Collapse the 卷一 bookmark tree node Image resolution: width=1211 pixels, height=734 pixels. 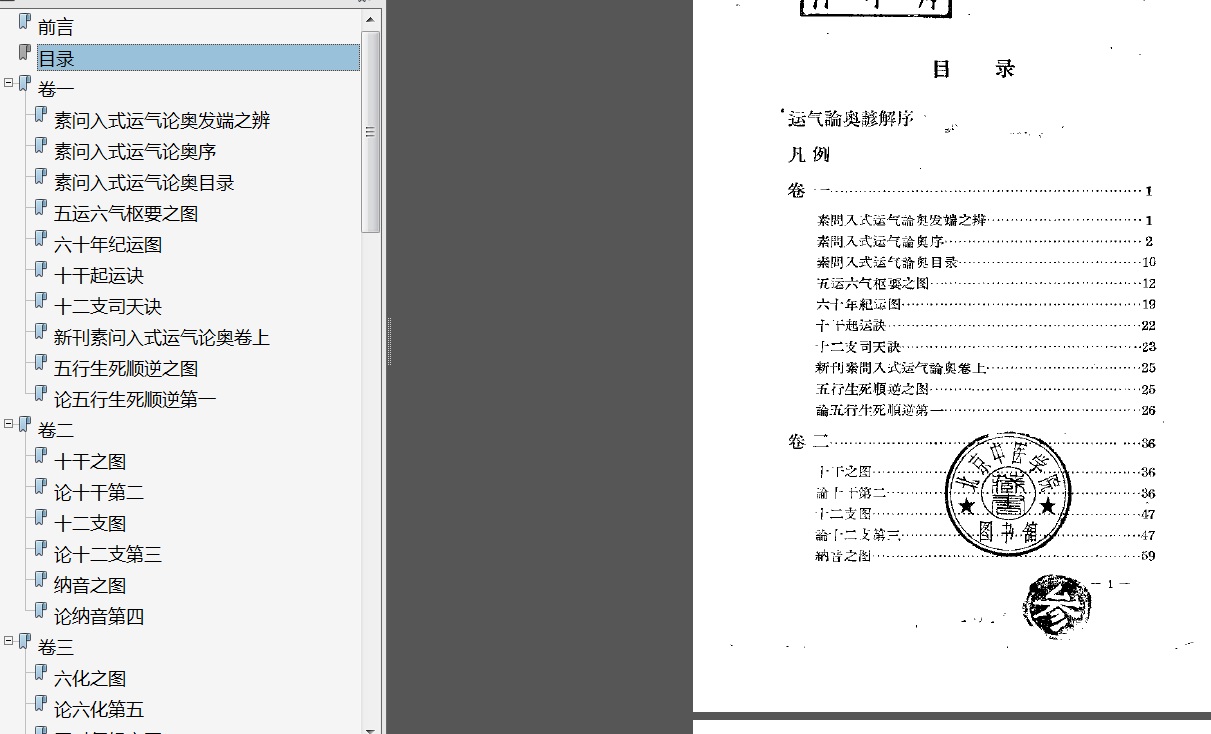[9, 84]
